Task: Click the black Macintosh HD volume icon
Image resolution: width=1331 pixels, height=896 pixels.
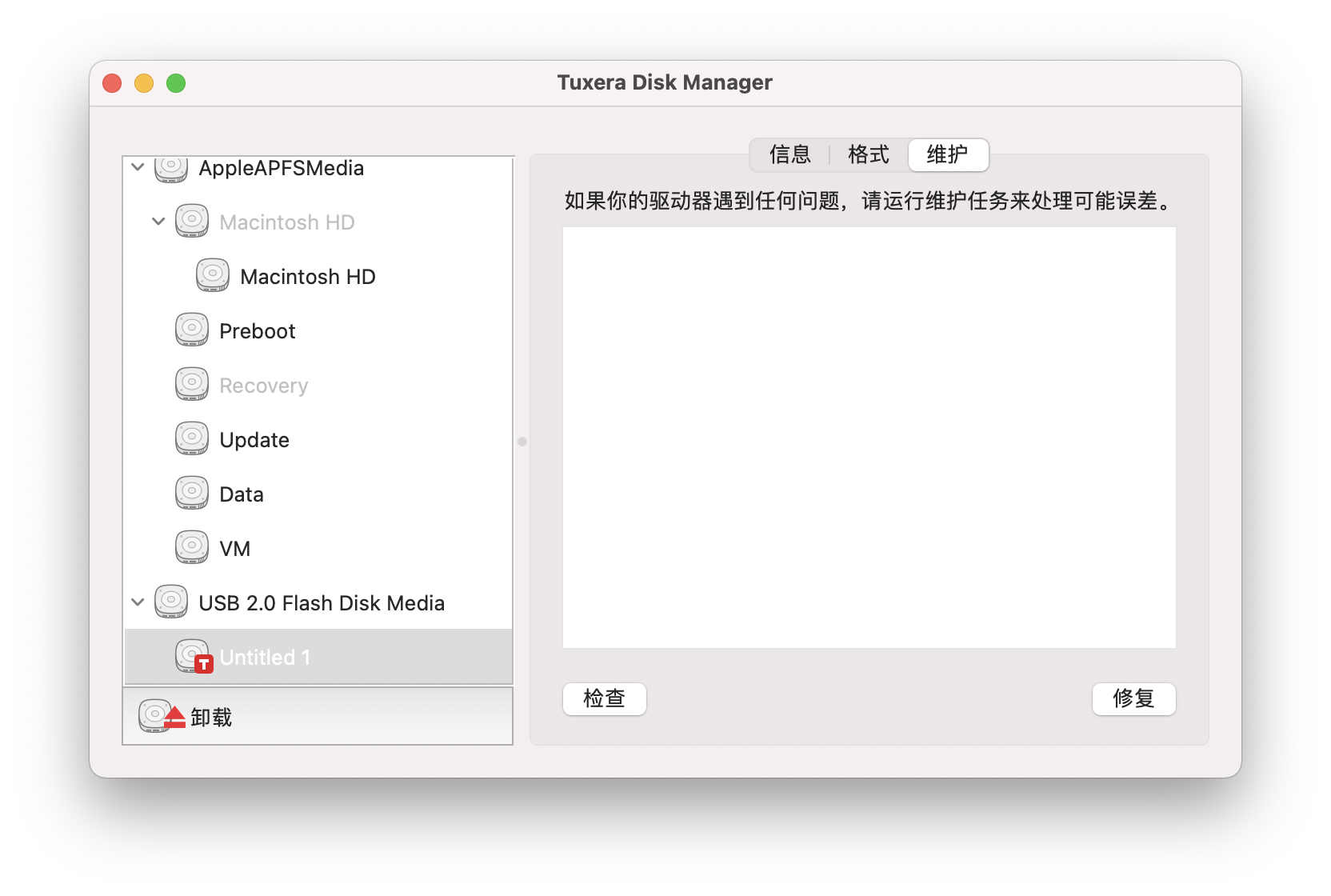Action: click(x=213, y=276)
